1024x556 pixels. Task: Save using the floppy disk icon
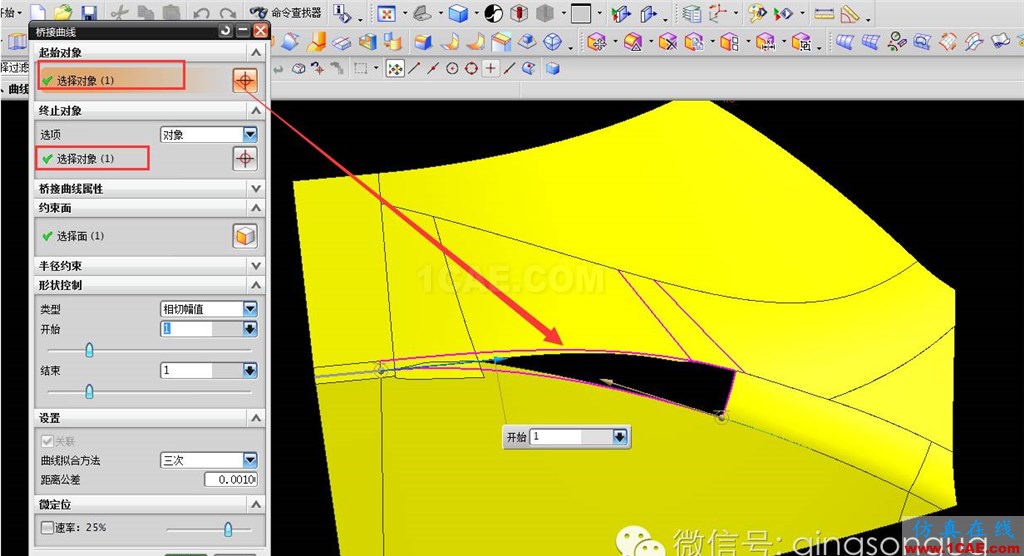[x=88, y=12]
